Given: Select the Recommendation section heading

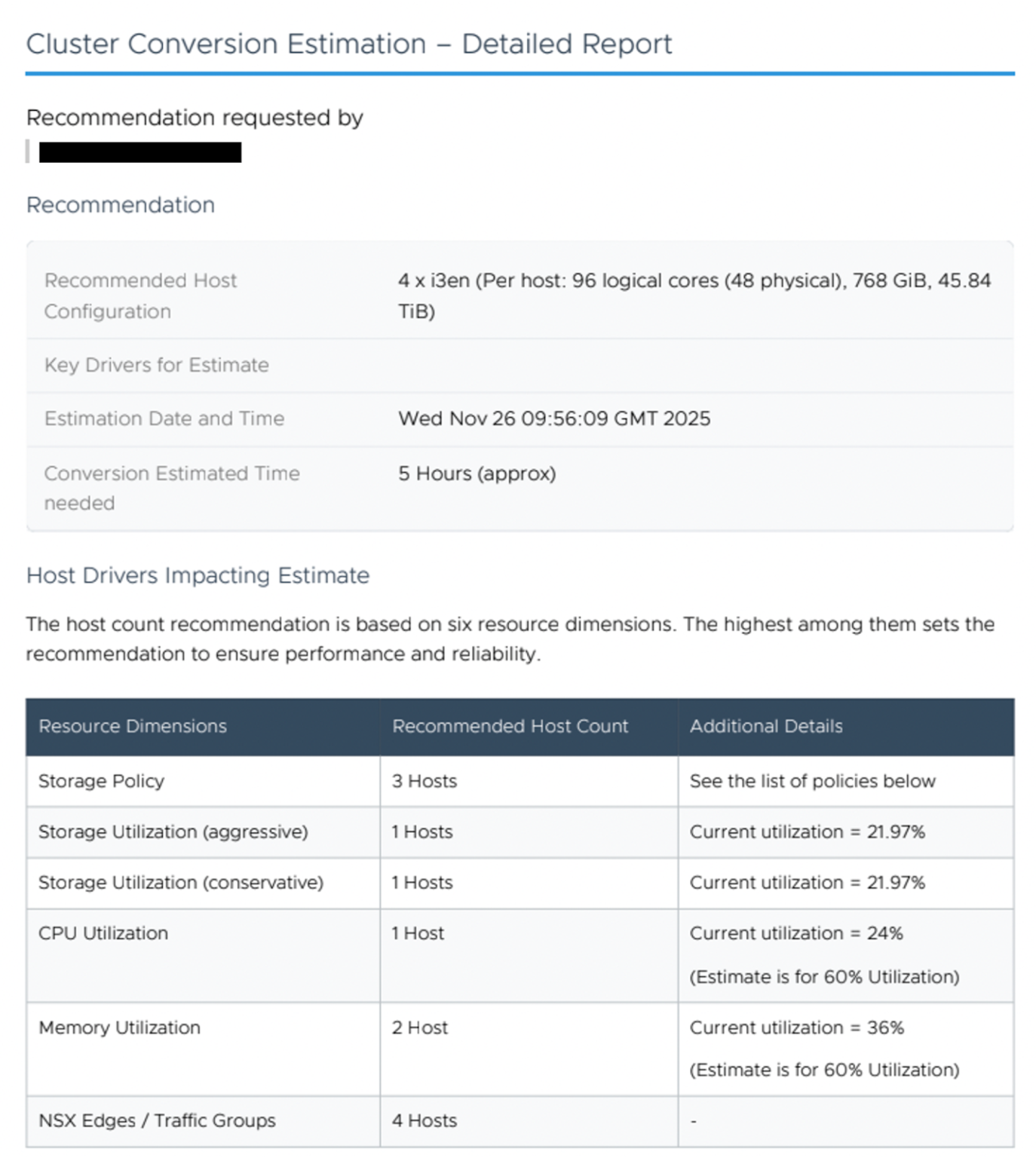Looking at the screenshot, I should pos(121,205).
